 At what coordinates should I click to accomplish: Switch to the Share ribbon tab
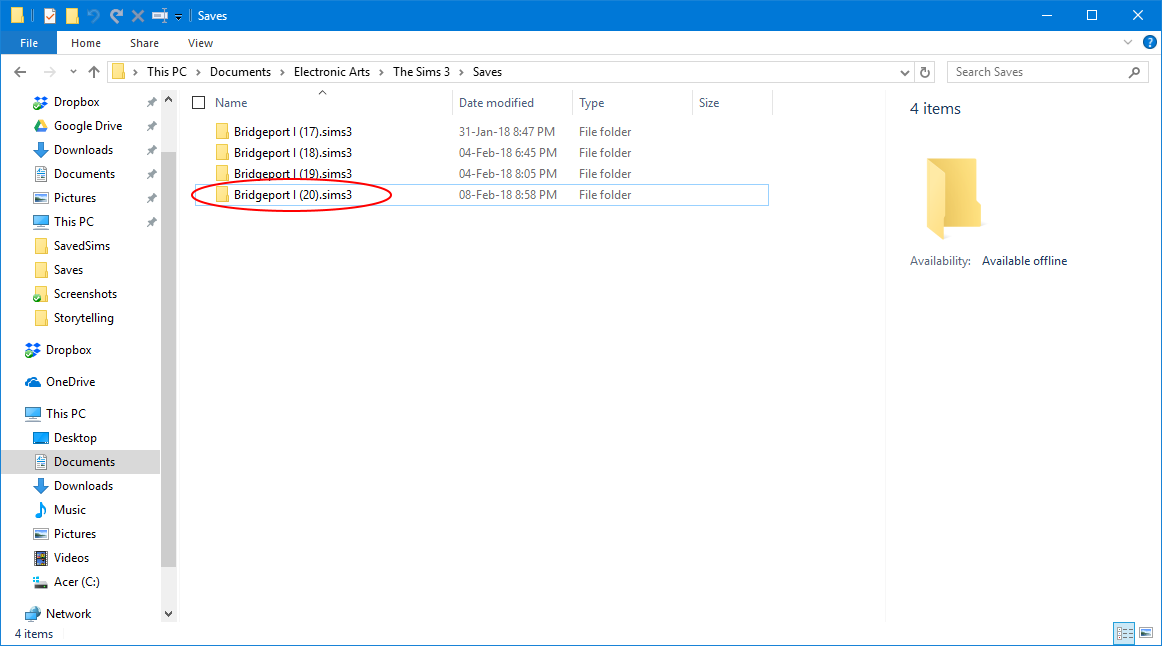[x=145, y=43]
